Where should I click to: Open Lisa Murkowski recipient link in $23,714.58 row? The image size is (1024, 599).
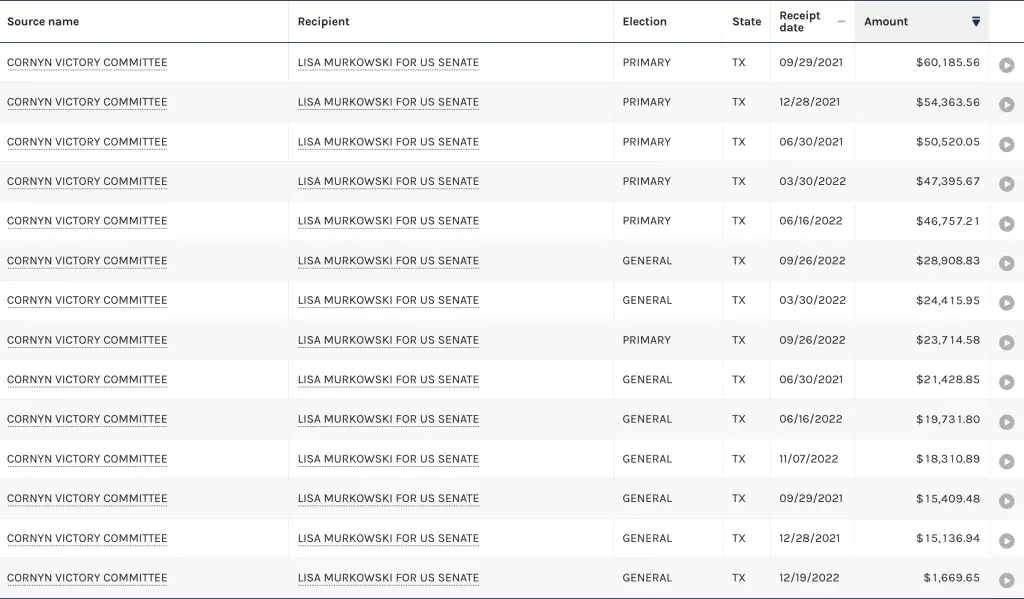click(x=388, y=340)
